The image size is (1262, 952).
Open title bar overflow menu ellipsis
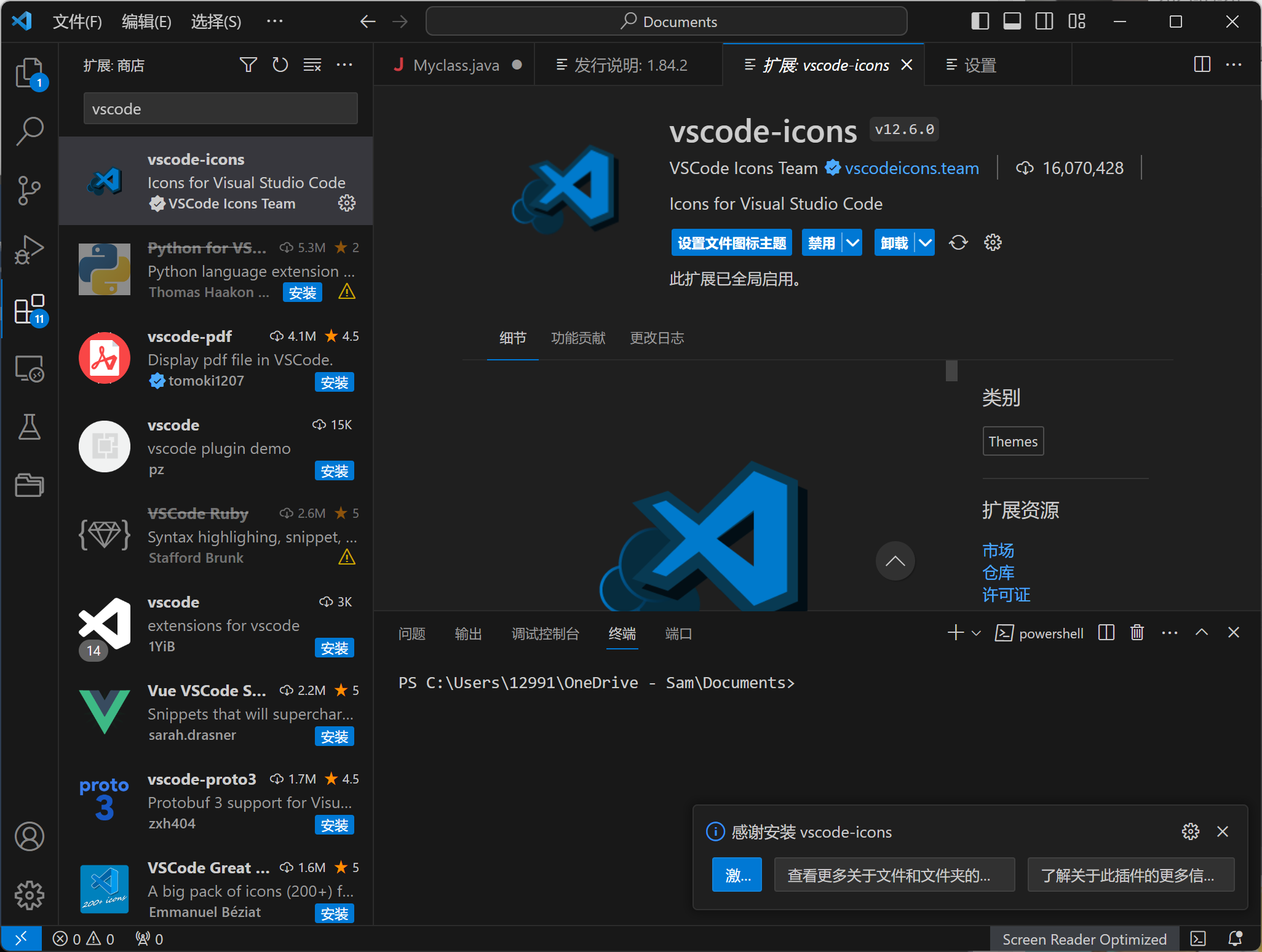tap(275, 22)
